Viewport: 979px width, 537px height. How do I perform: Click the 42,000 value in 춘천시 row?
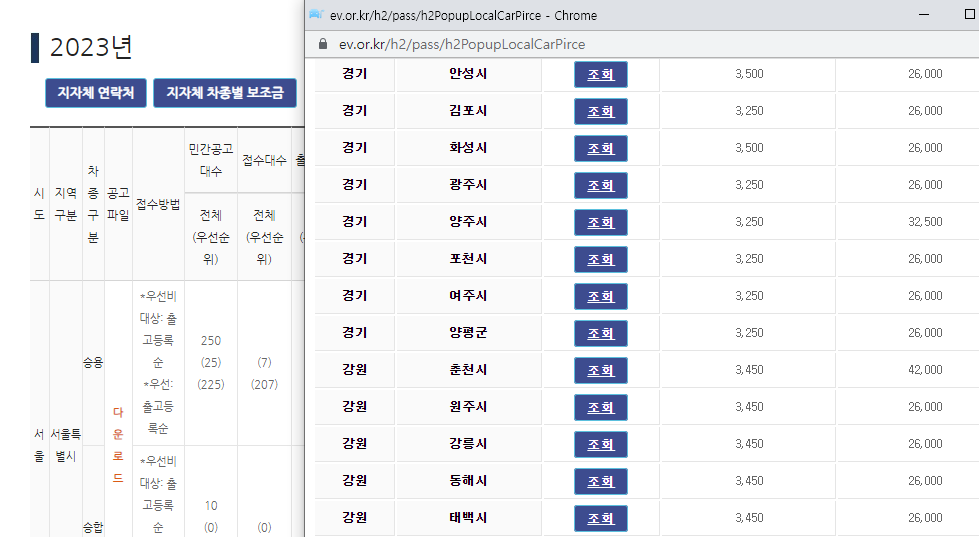tap(925, 370)
